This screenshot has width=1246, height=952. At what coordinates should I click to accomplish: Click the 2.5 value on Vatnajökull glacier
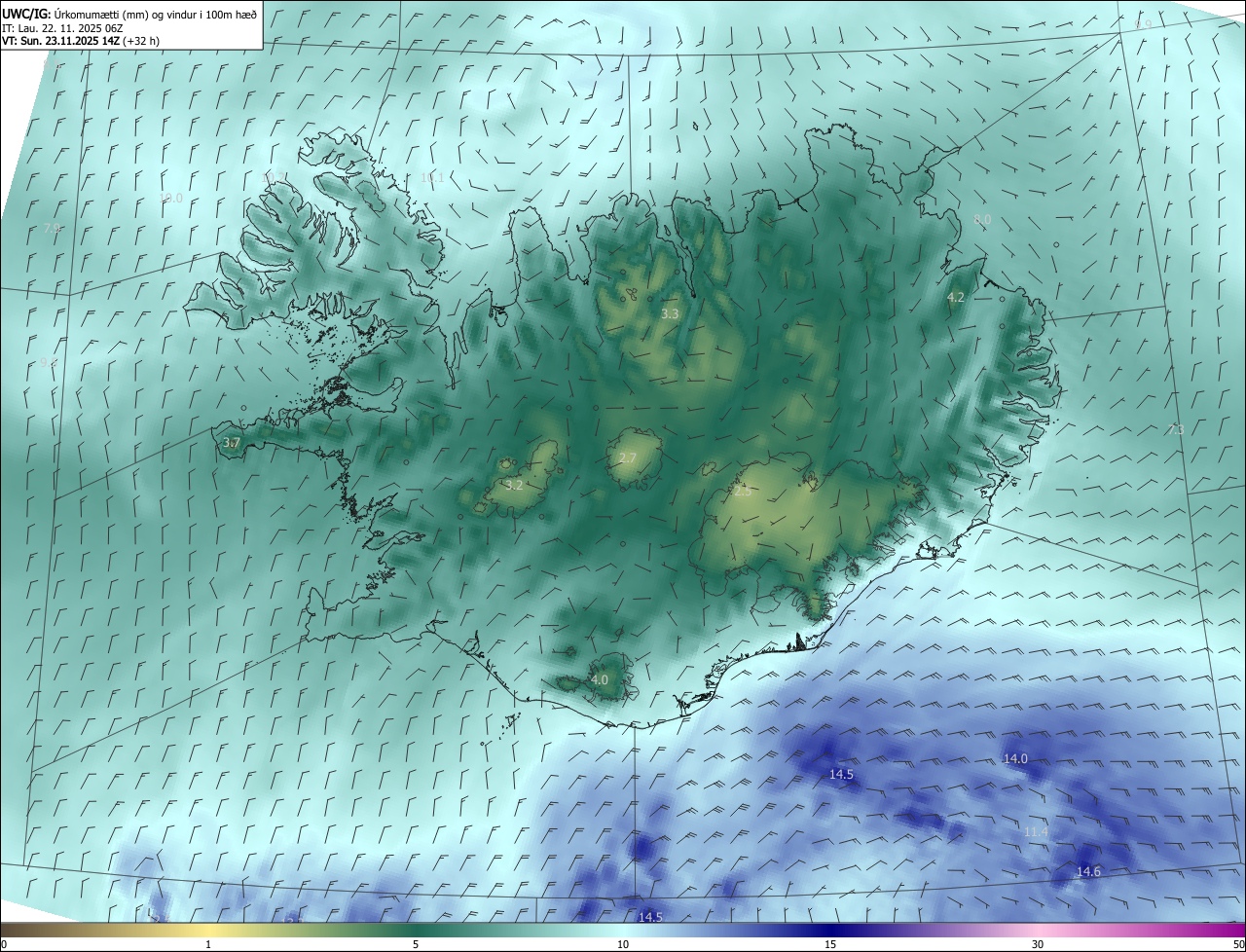(743, 492)
